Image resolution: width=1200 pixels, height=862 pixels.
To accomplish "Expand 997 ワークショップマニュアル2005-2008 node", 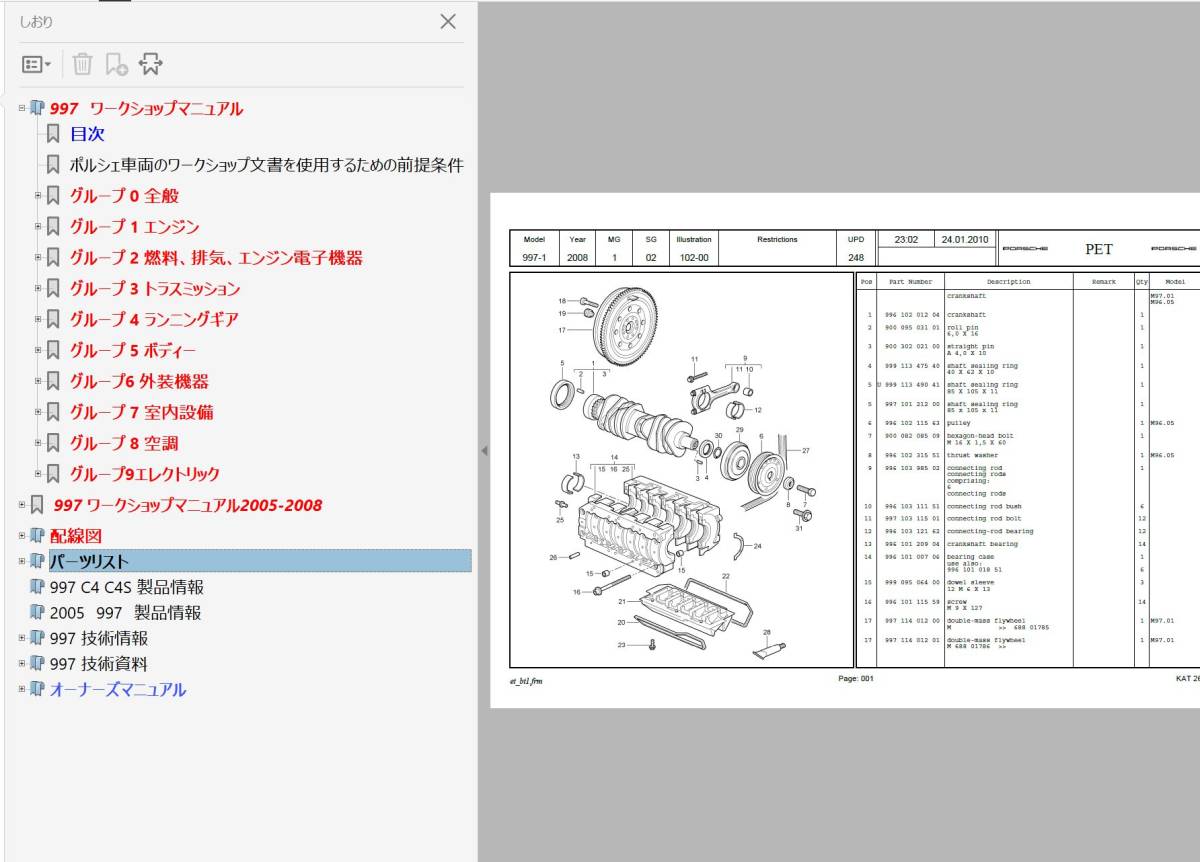I will pyautogui.click(x=22, y=505).
